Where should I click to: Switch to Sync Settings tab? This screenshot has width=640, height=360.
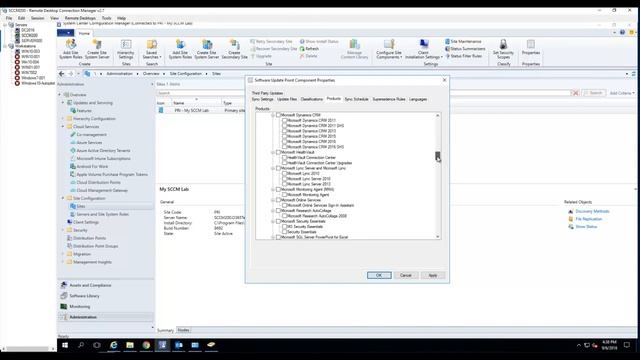[x=262, y=99]
